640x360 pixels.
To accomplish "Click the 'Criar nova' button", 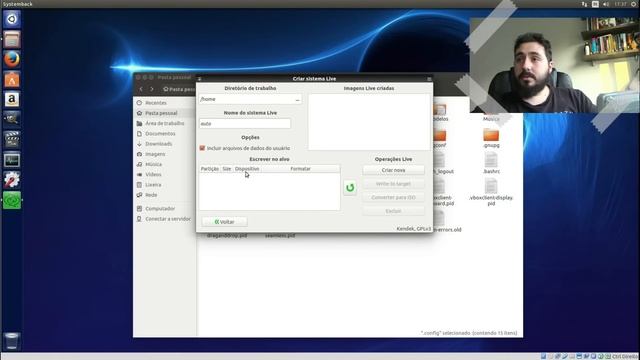I will pos(393,170).
